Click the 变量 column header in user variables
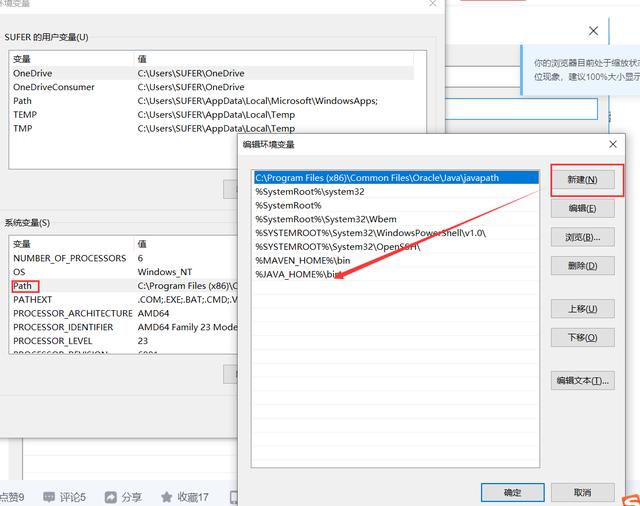 coord(72,59)
